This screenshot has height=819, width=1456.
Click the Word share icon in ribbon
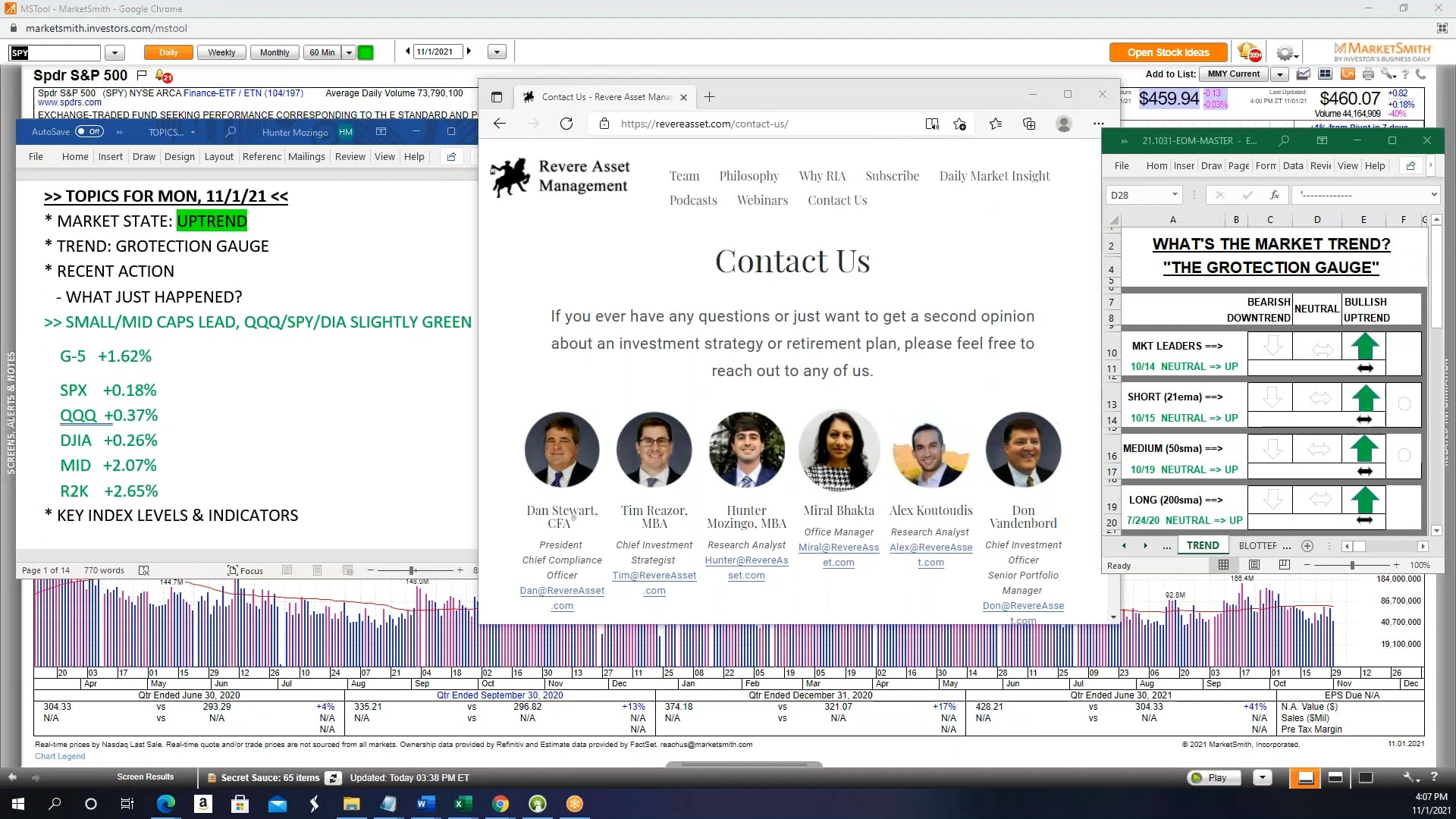[451, 156]
